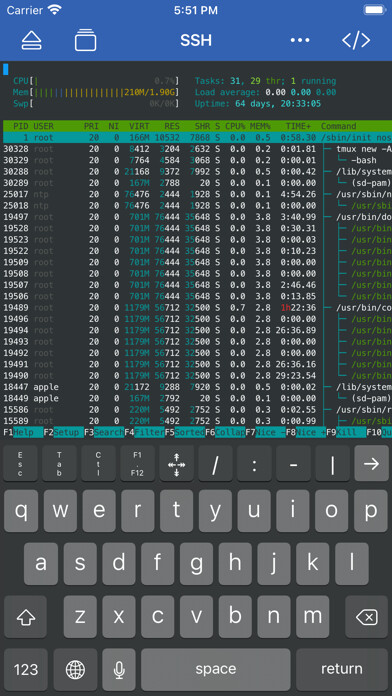Tap the eject disconnect icon
The width and height of the screenshot is (392, 696).
pos(32,40)
